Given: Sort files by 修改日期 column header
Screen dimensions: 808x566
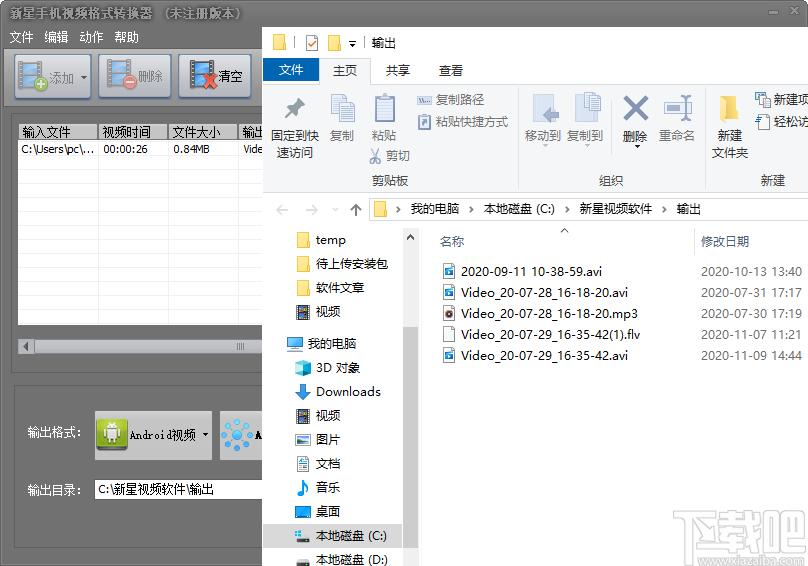Looking at the screenshot, I should tap(725, 241).
